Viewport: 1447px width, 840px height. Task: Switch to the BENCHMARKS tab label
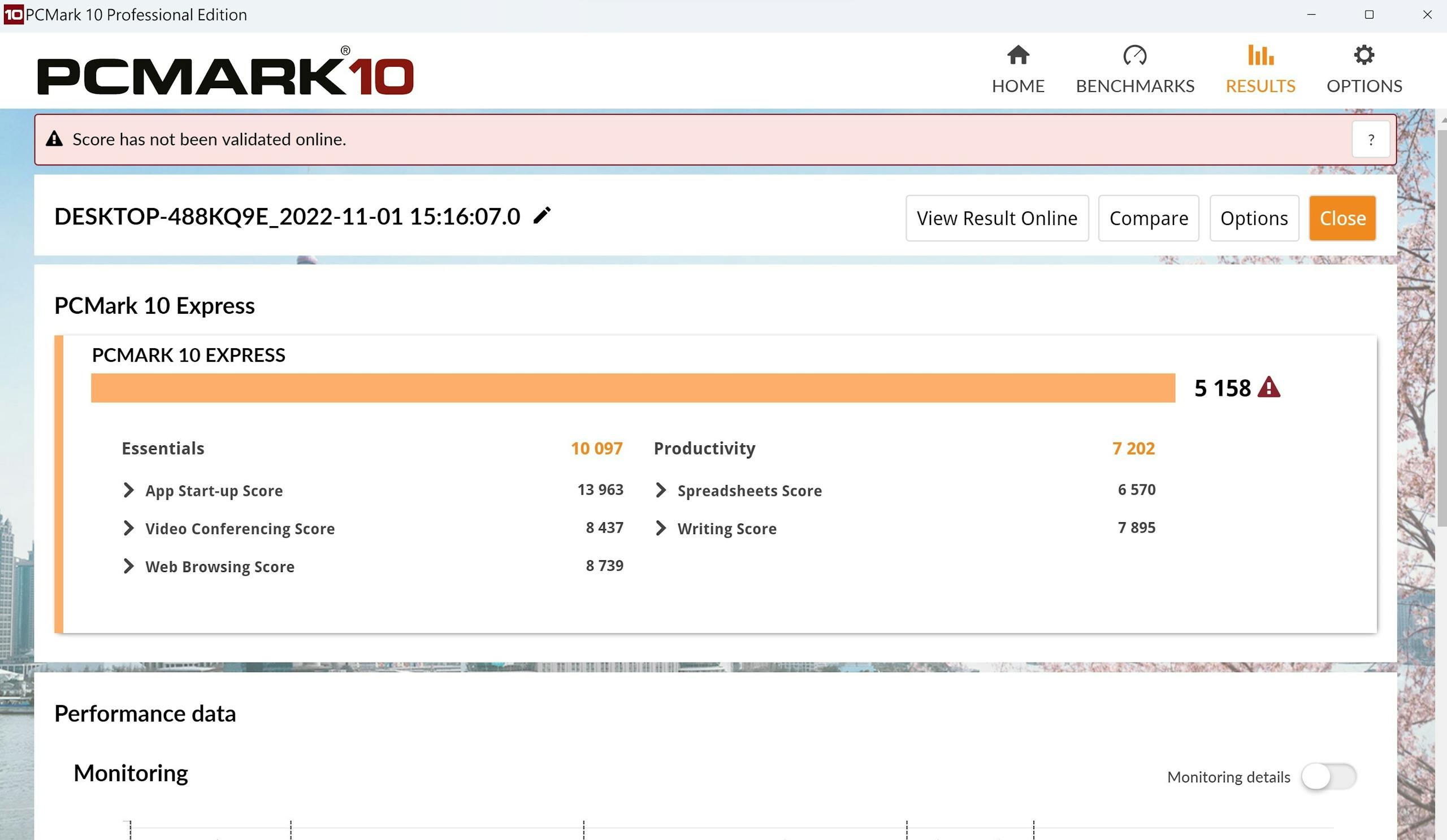1134,86
